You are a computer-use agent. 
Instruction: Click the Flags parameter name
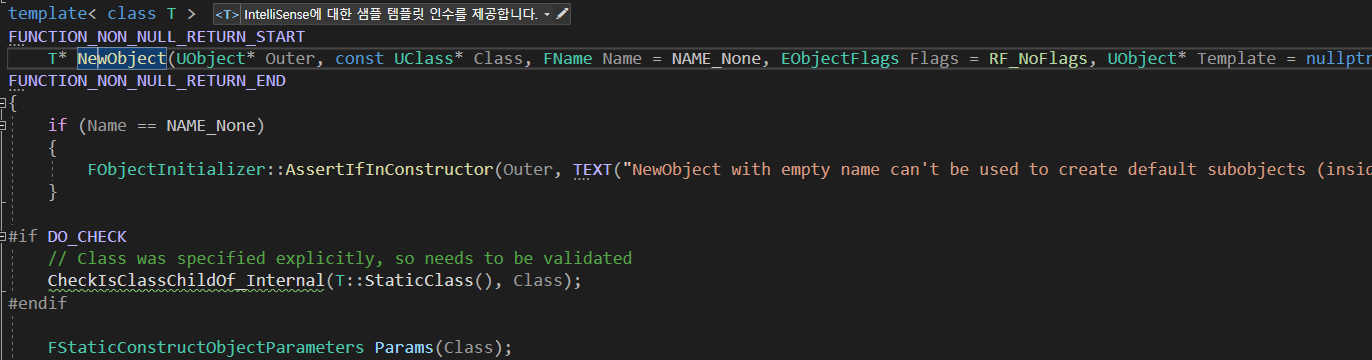point(934,59)
